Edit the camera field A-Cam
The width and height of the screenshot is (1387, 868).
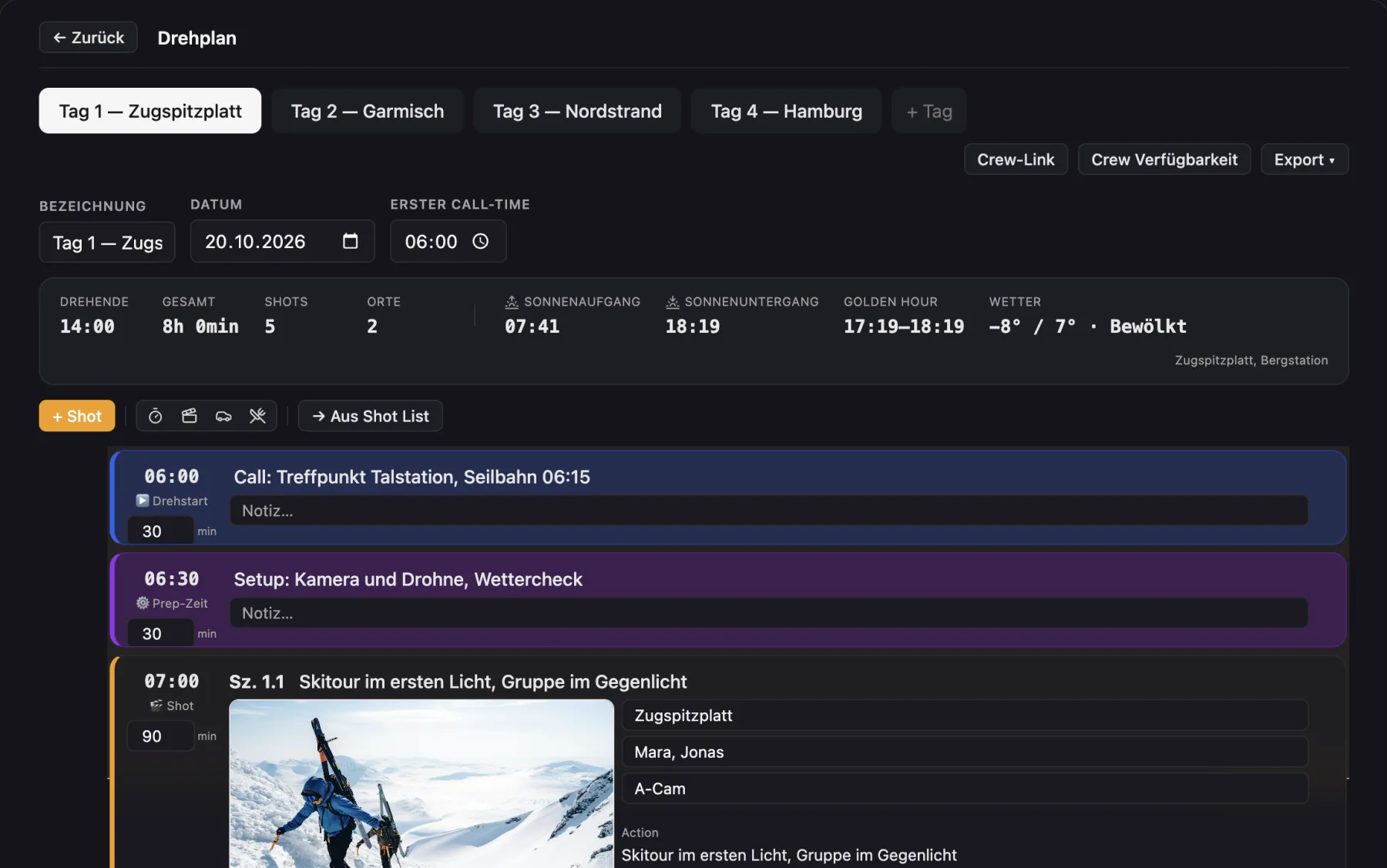[965, 789]
